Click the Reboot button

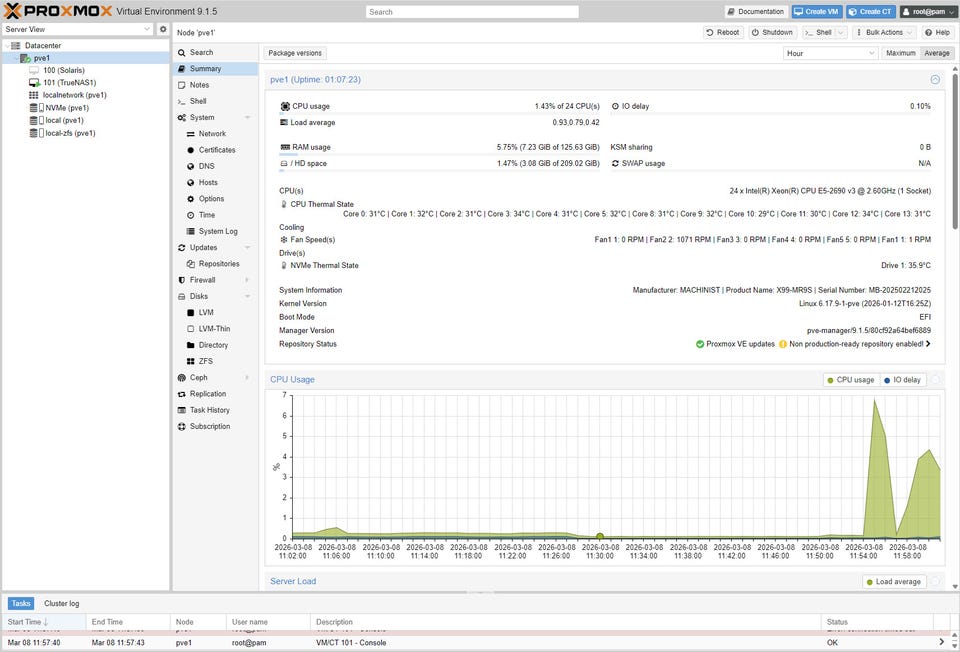(723, 32)
